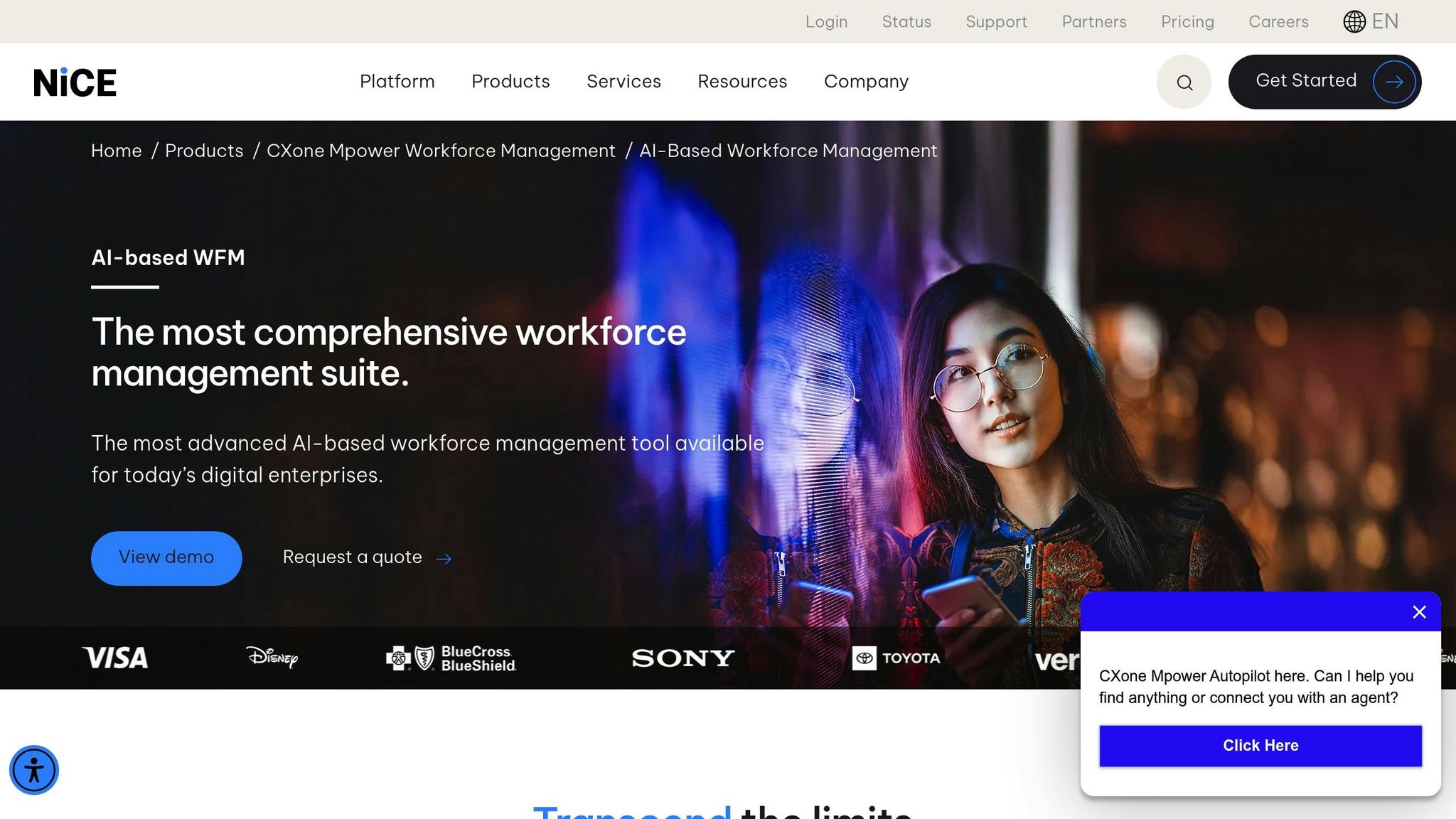This screenshot has width=1456, height=819.
Task: Open the Careers link
Action: 1278,22
